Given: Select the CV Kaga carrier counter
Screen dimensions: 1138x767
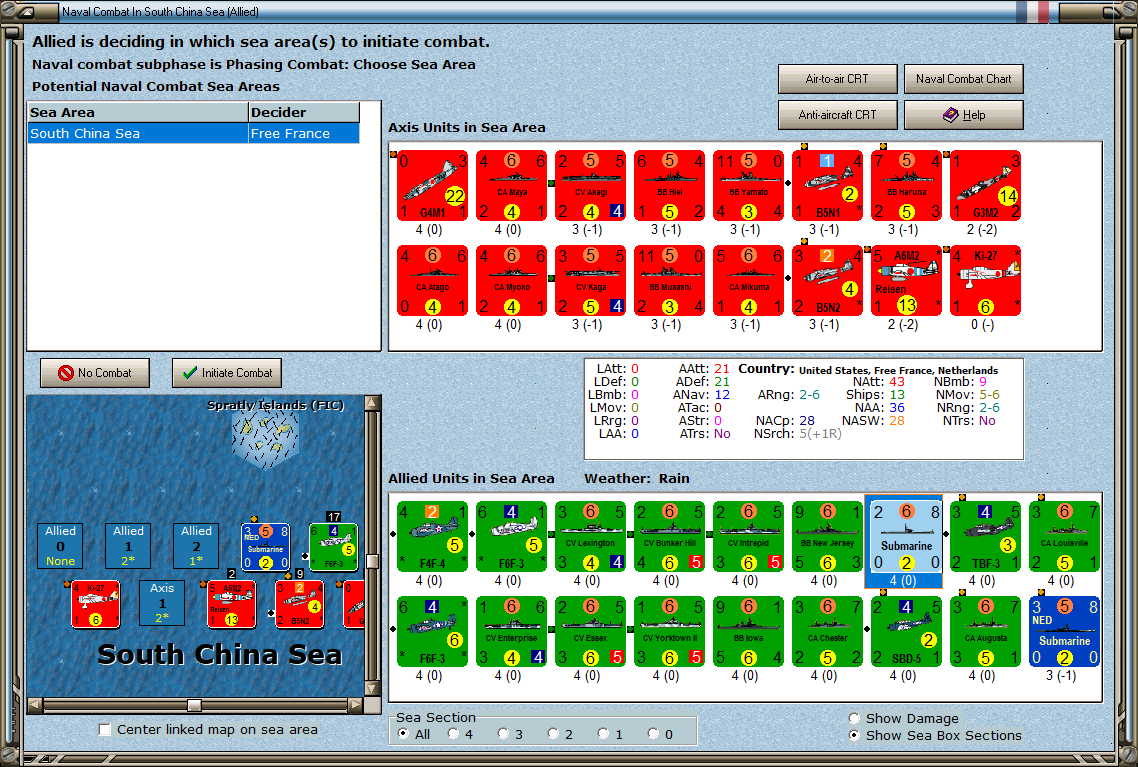Looking at the screenshot, I should pyautogui.click(x=591, y=280).
